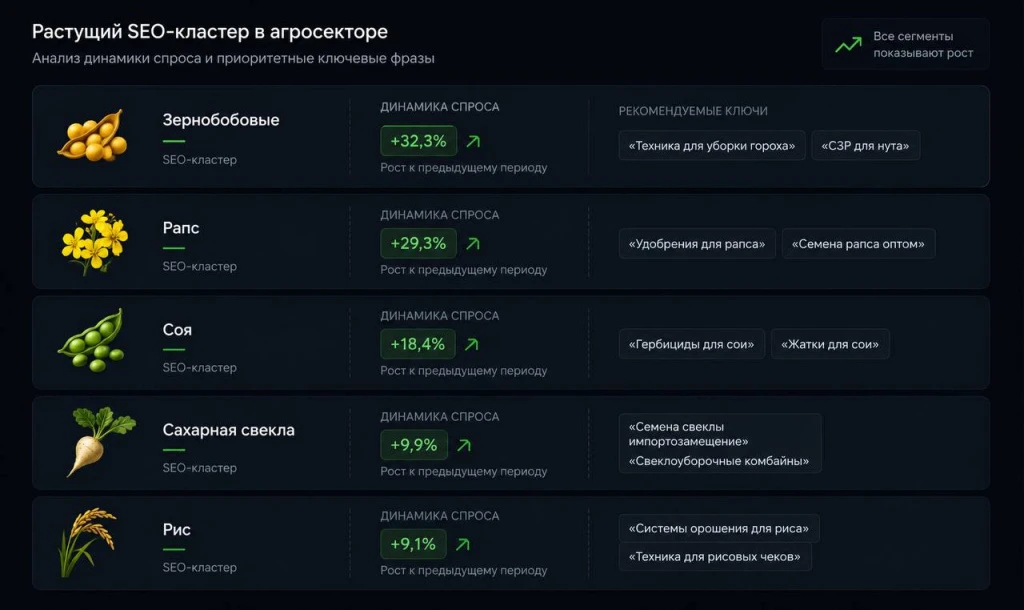Image resolution: width=1024 pixels, height=610 pixels.
Task: Open the «Жатки для сои» keyword tag
Action: (x=830, y=344)
